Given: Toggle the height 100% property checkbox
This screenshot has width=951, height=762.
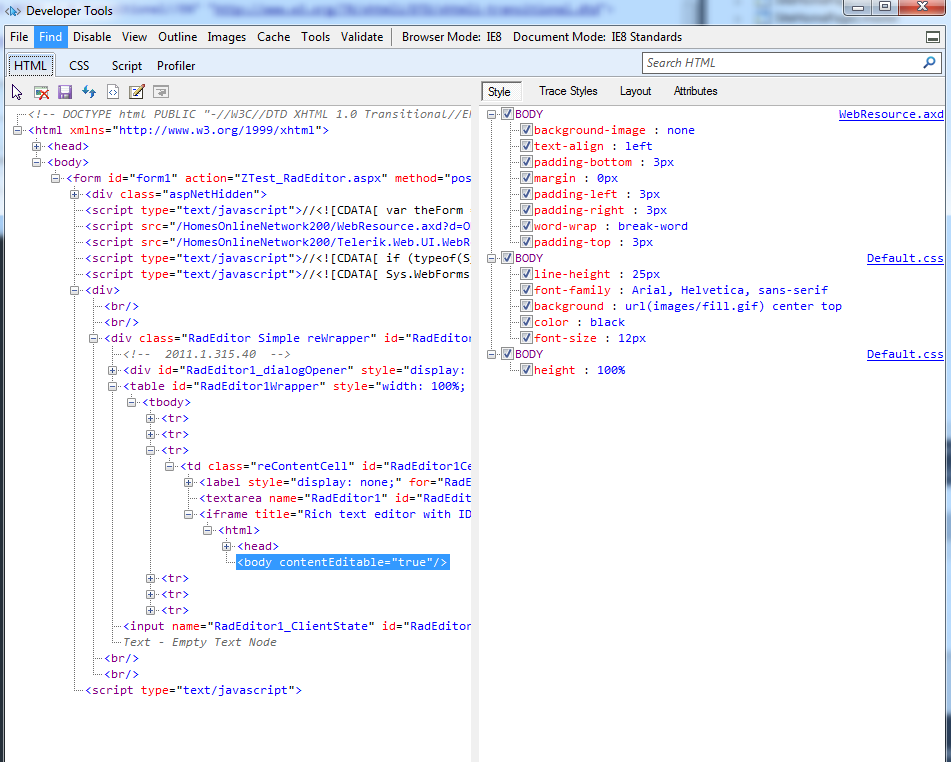Looking at the screenshot, I should pyautogui.click(x=526, y=370).
